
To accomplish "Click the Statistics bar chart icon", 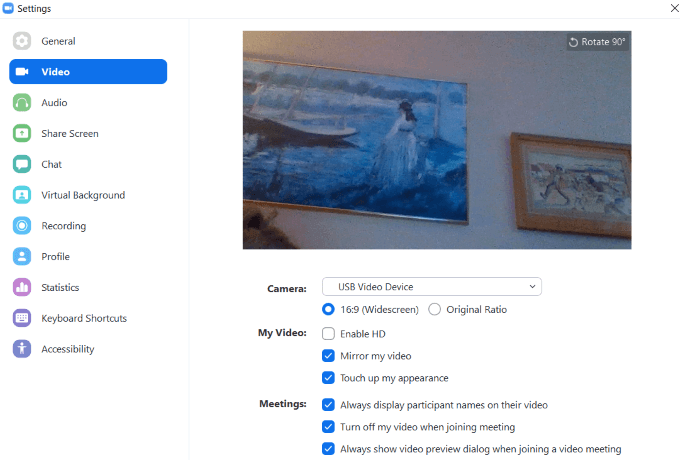I will click(22, 287).
